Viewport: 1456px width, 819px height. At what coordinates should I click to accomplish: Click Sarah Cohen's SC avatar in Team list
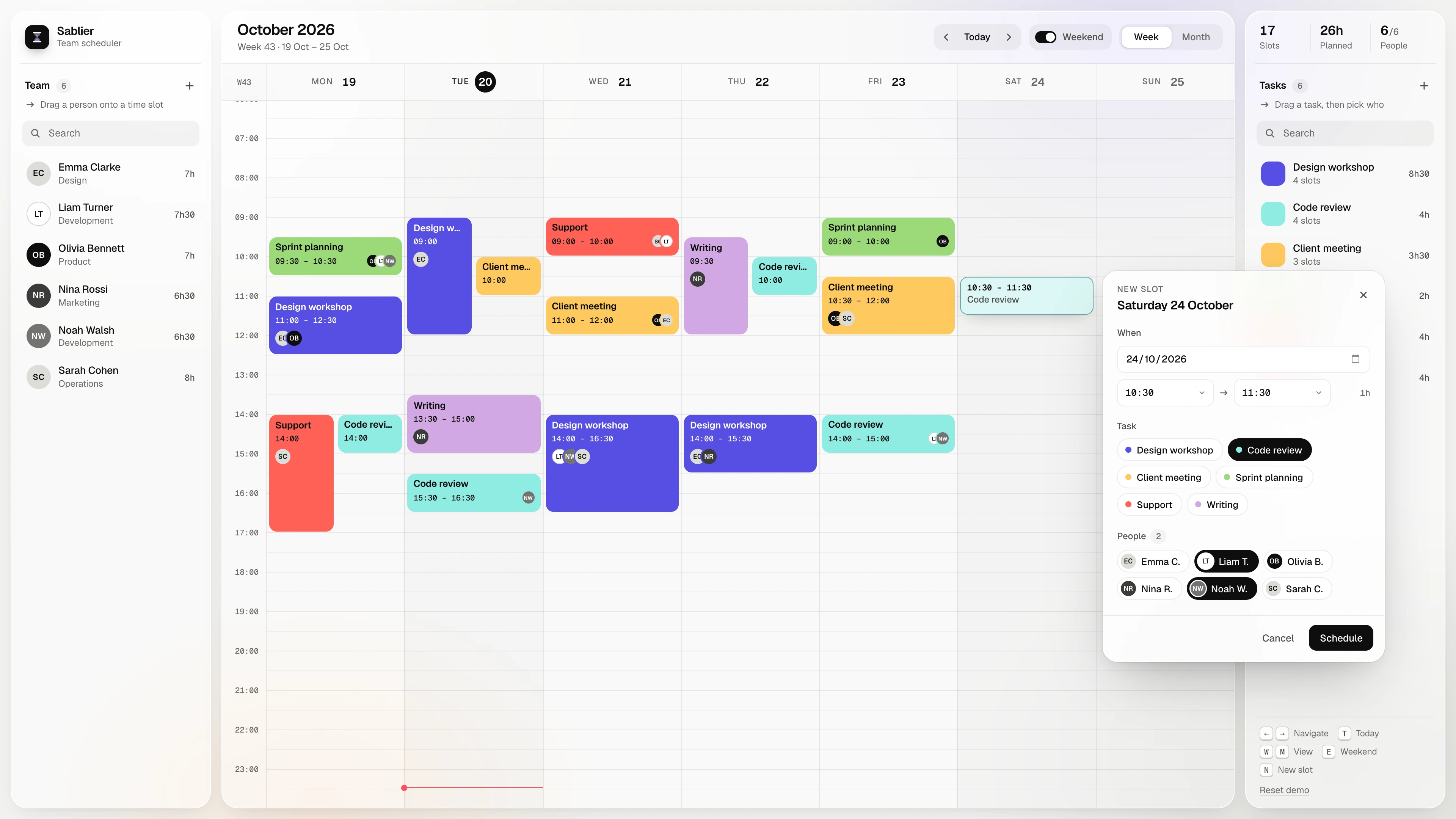point(38,377)
